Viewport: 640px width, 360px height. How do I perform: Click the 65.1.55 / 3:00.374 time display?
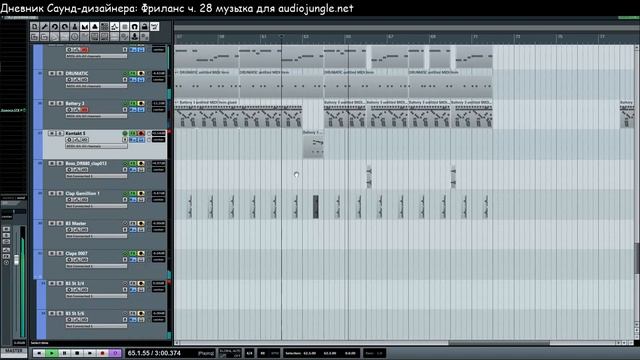coord(154,353)
